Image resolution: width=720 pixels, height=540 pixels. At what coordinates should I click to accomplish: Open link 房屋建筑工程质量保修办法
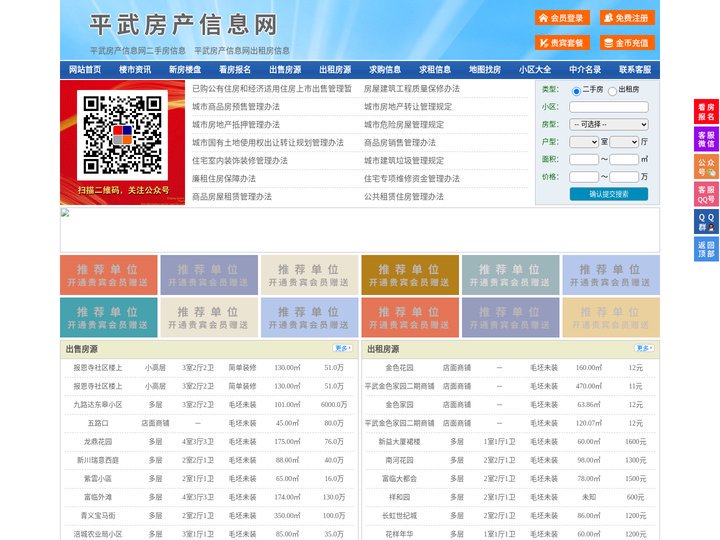tap(412, 89)
